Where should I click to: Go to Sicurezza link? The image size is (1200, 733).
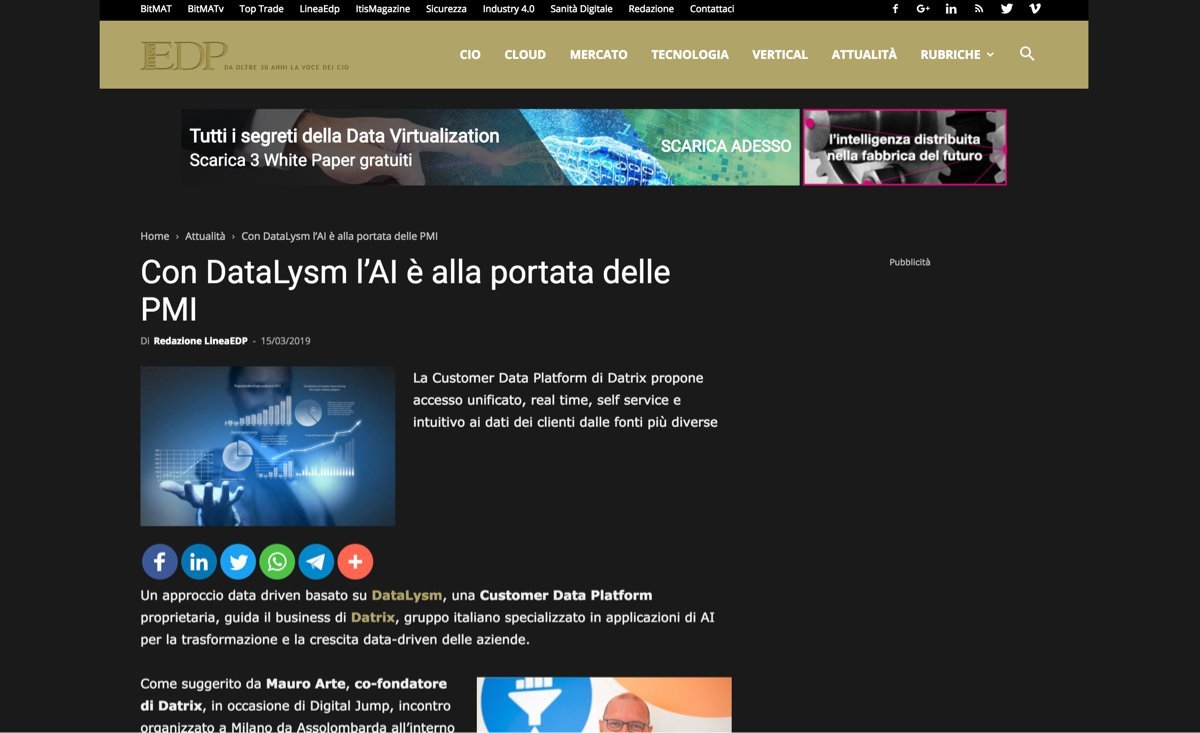[446, 9]
